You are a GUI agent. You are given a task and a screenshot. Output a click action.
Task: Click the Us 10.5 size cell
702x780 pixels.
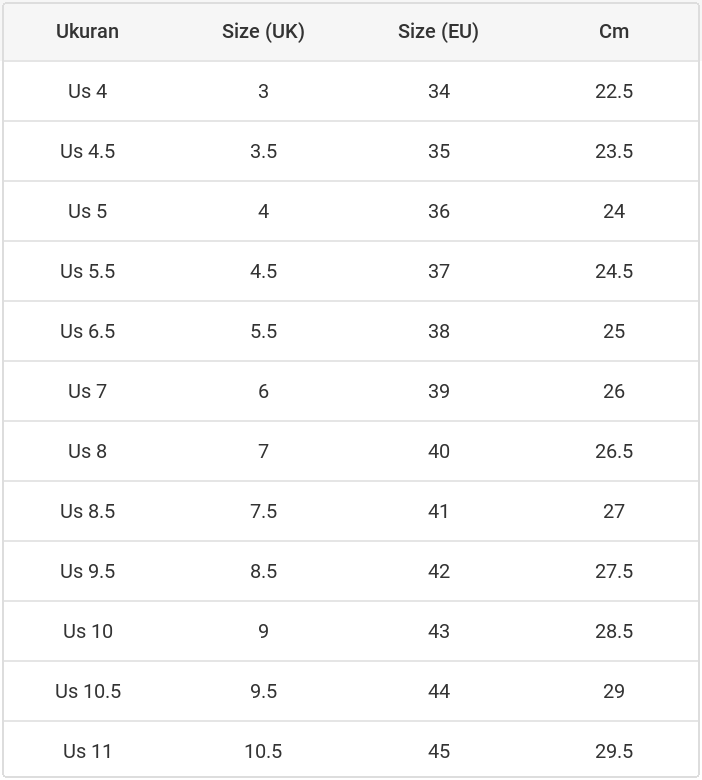[87, 691]
